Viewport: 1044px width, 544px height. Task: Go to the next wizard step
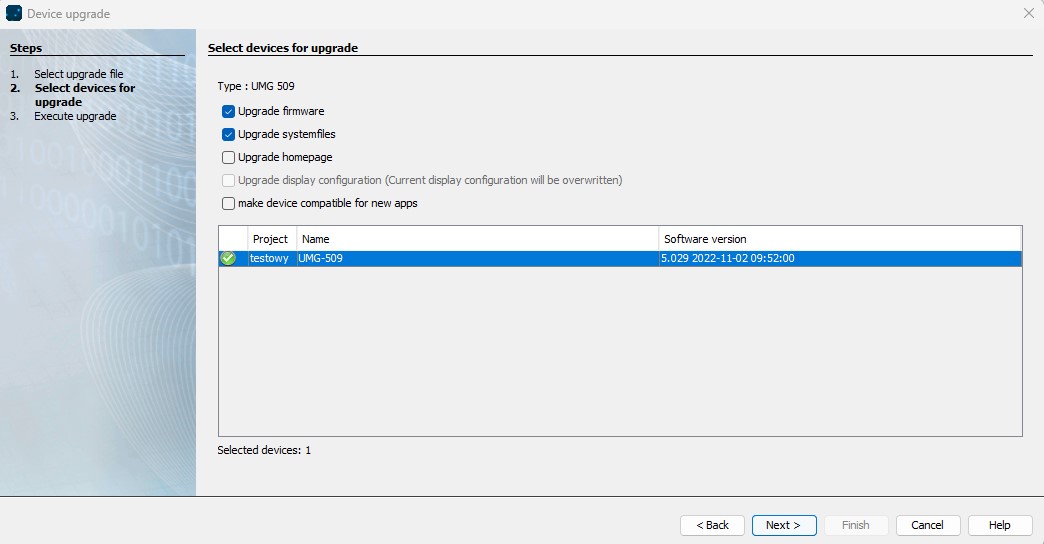pyautogui.click(x=784, y=525)
